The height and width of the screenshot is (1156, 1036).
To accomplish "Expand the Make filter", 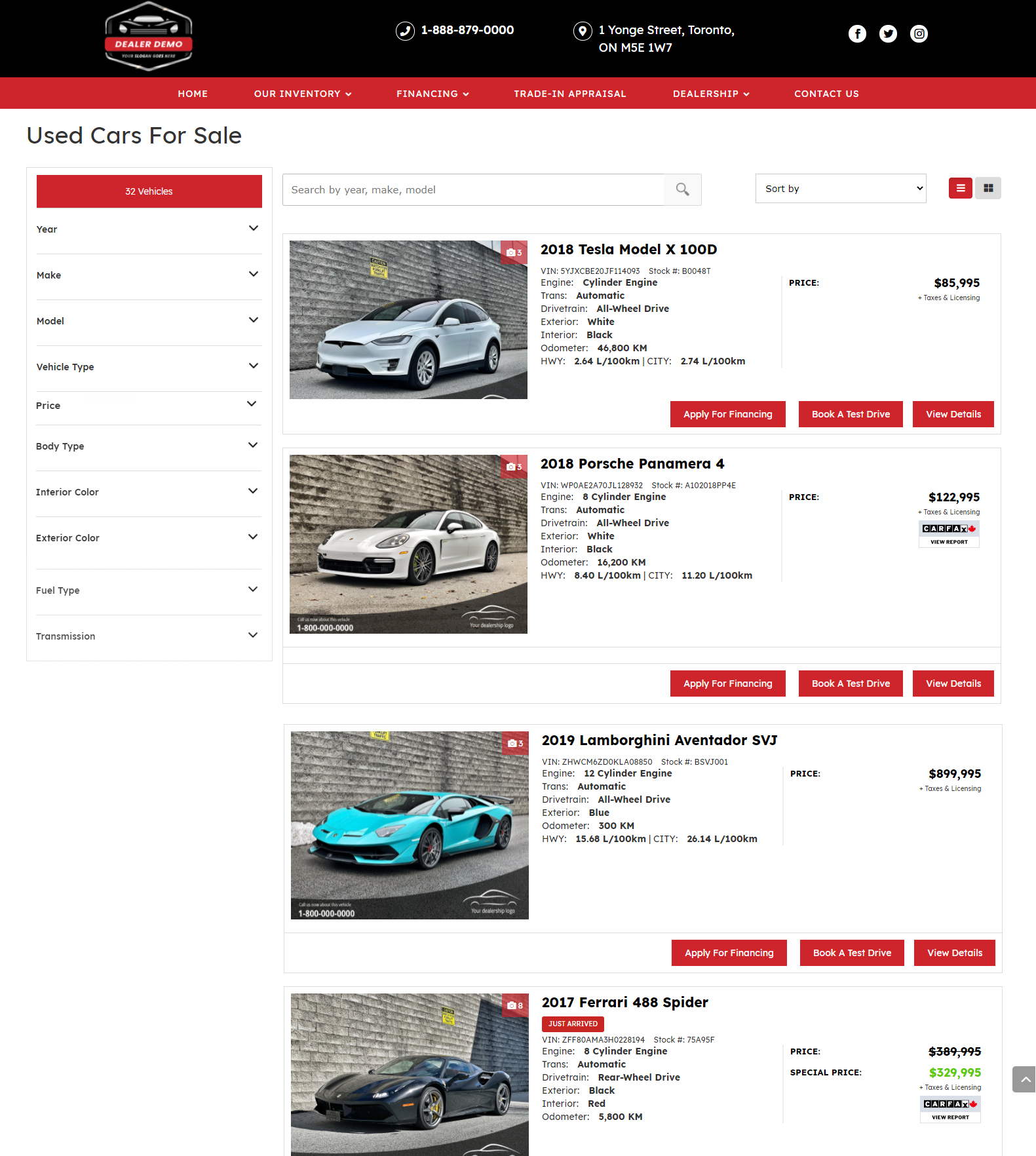I will click(149, 275).
